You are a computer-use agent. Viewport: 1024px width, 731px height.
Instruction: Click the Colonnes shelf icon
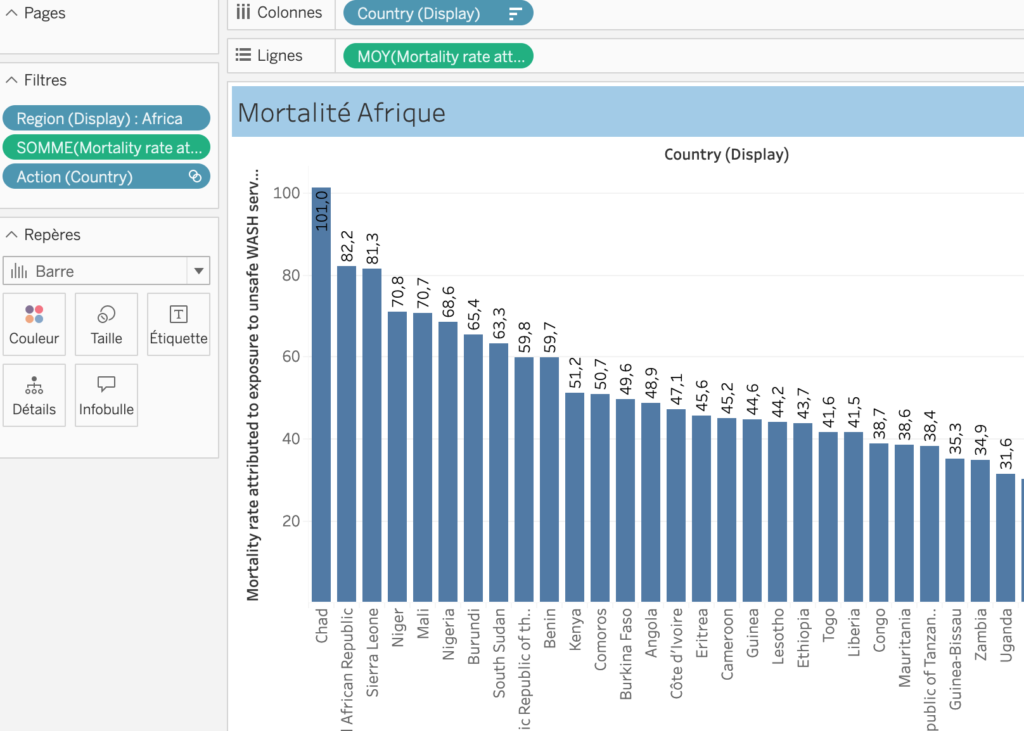[243, 12]
